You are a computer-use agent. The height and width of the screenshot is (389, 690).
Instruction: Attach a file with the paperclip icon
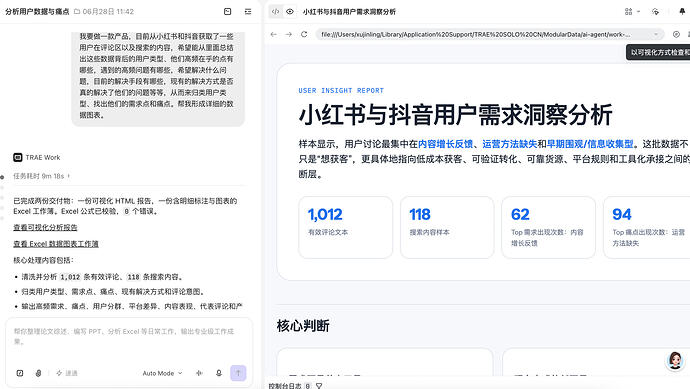(38, 373)
